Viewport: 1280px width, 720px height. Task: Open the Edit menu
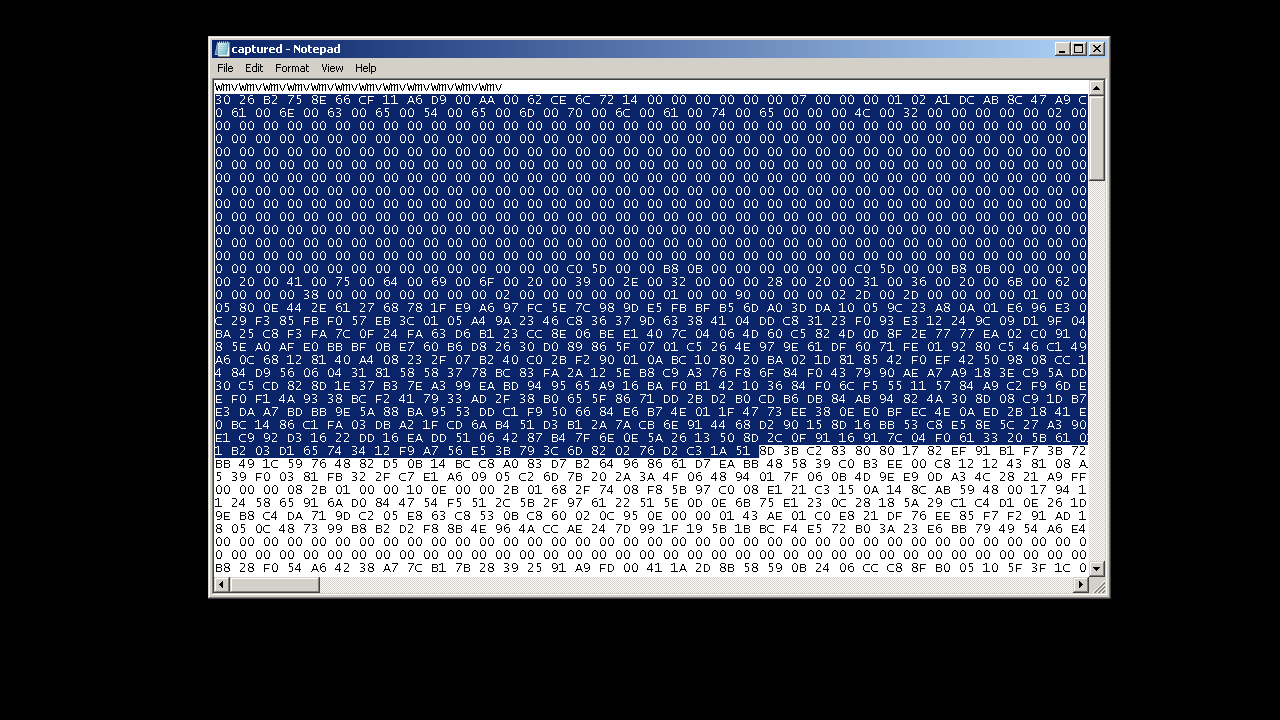click(254, 68)
